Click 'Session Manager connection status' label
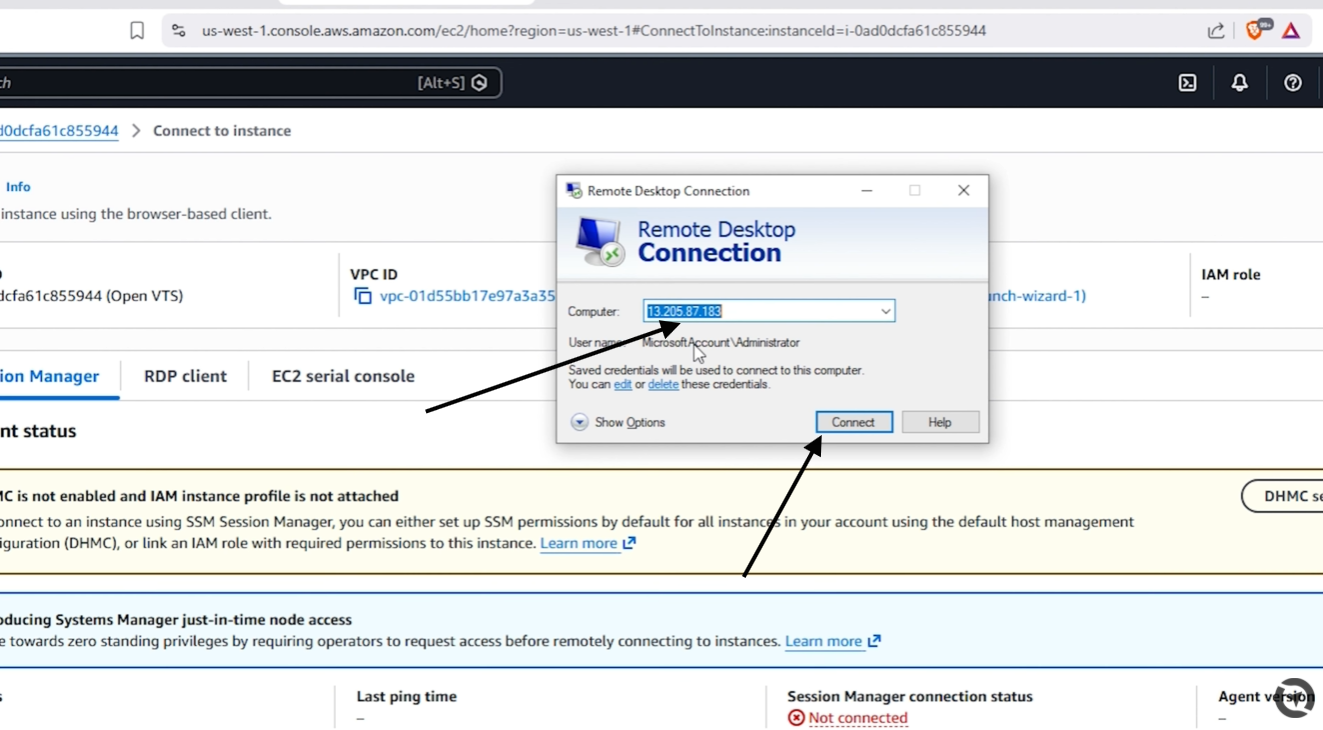The image size is (1323, 730). pos(910,696)
